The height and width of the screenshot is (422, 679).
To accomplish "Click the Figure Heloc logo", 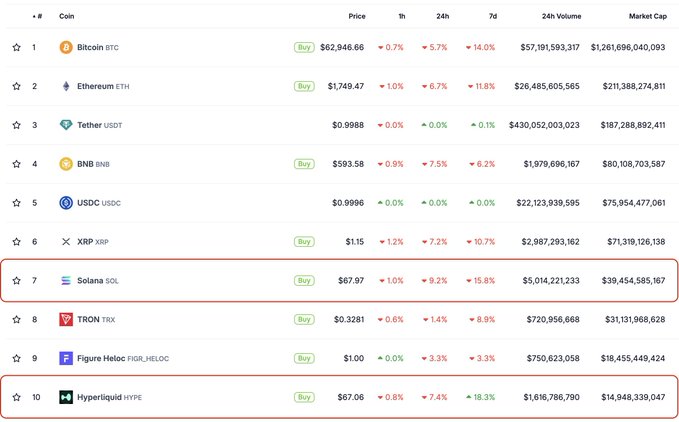I will (x=66, y=358).
